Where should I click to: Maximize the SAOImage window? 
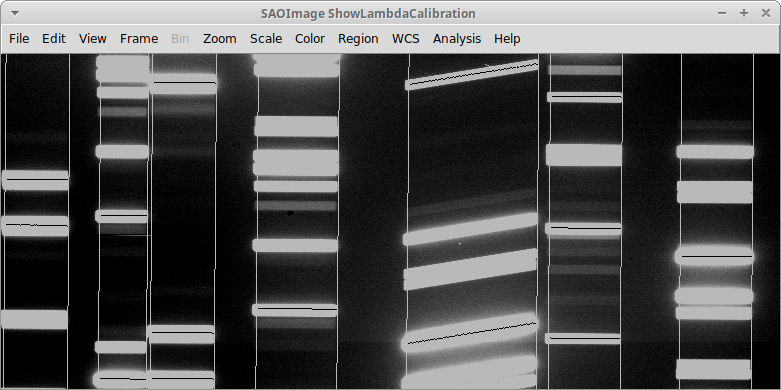tap(744, 13)
